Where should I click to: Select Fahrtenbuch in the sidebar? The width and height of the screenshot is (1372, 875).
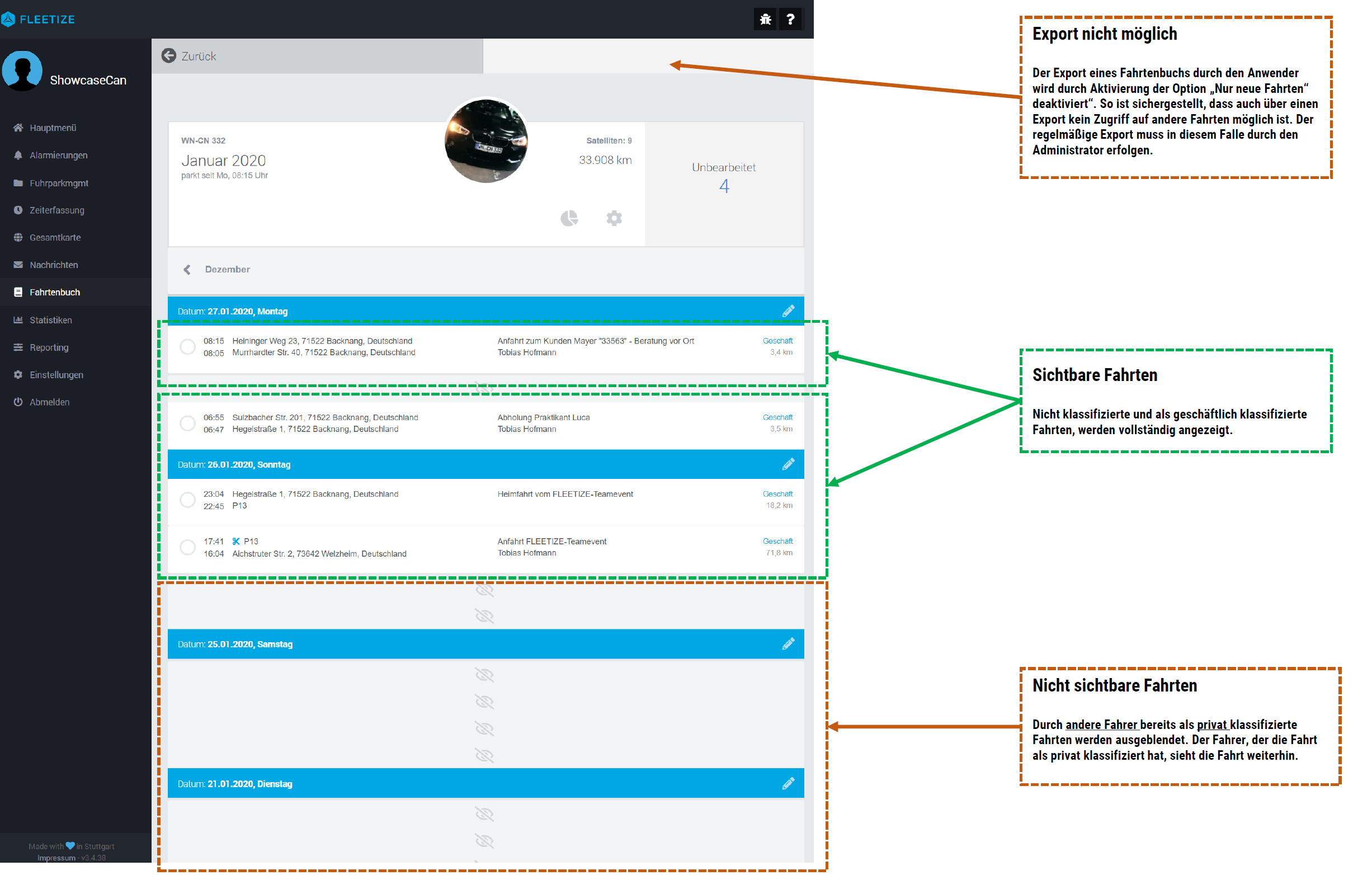(55, 293)
